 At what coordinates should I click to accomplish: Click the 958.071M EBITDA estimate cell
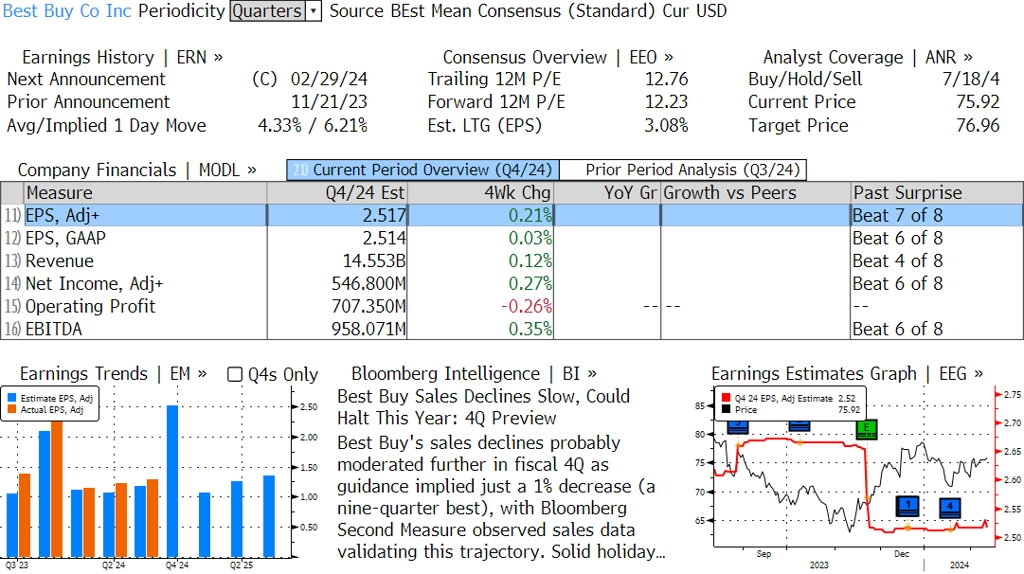tap(337, 329)
